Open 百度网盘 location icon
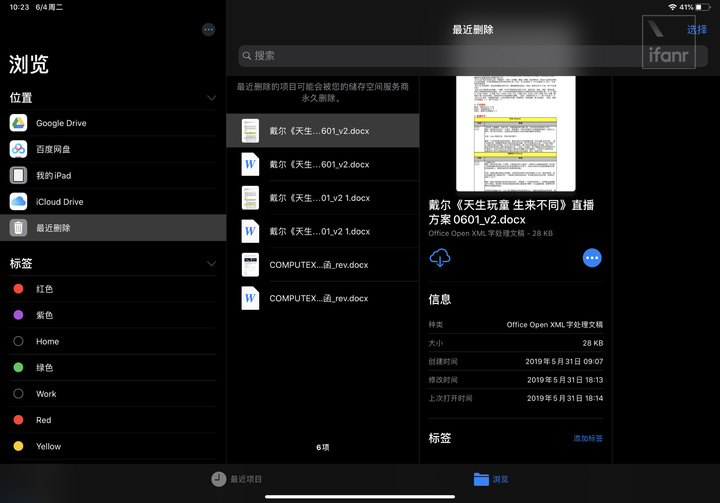The image size is (720, 503). [18, 149]
